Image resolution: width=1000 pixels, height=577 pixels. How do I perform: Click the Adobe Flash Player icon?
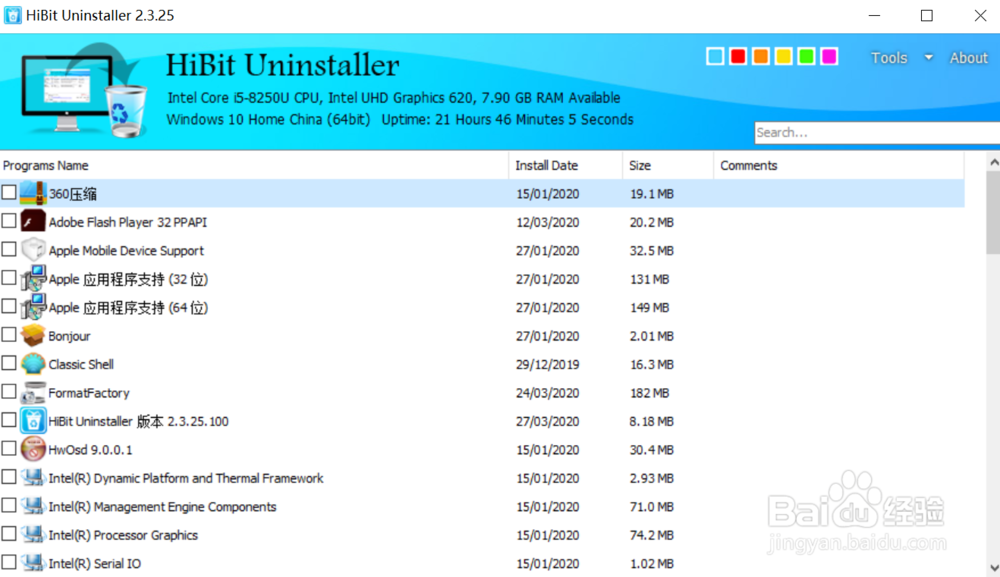33,221
